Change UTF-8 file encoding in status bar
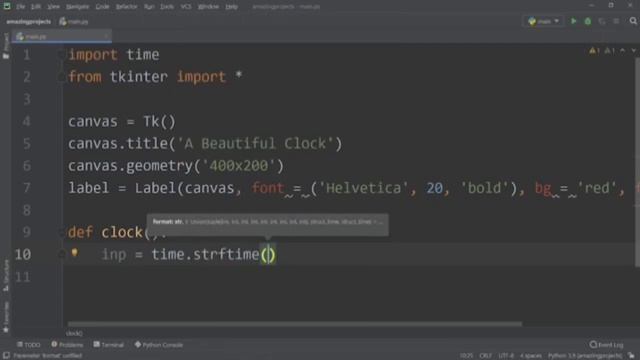640x360 pixels. coord(506,356)
